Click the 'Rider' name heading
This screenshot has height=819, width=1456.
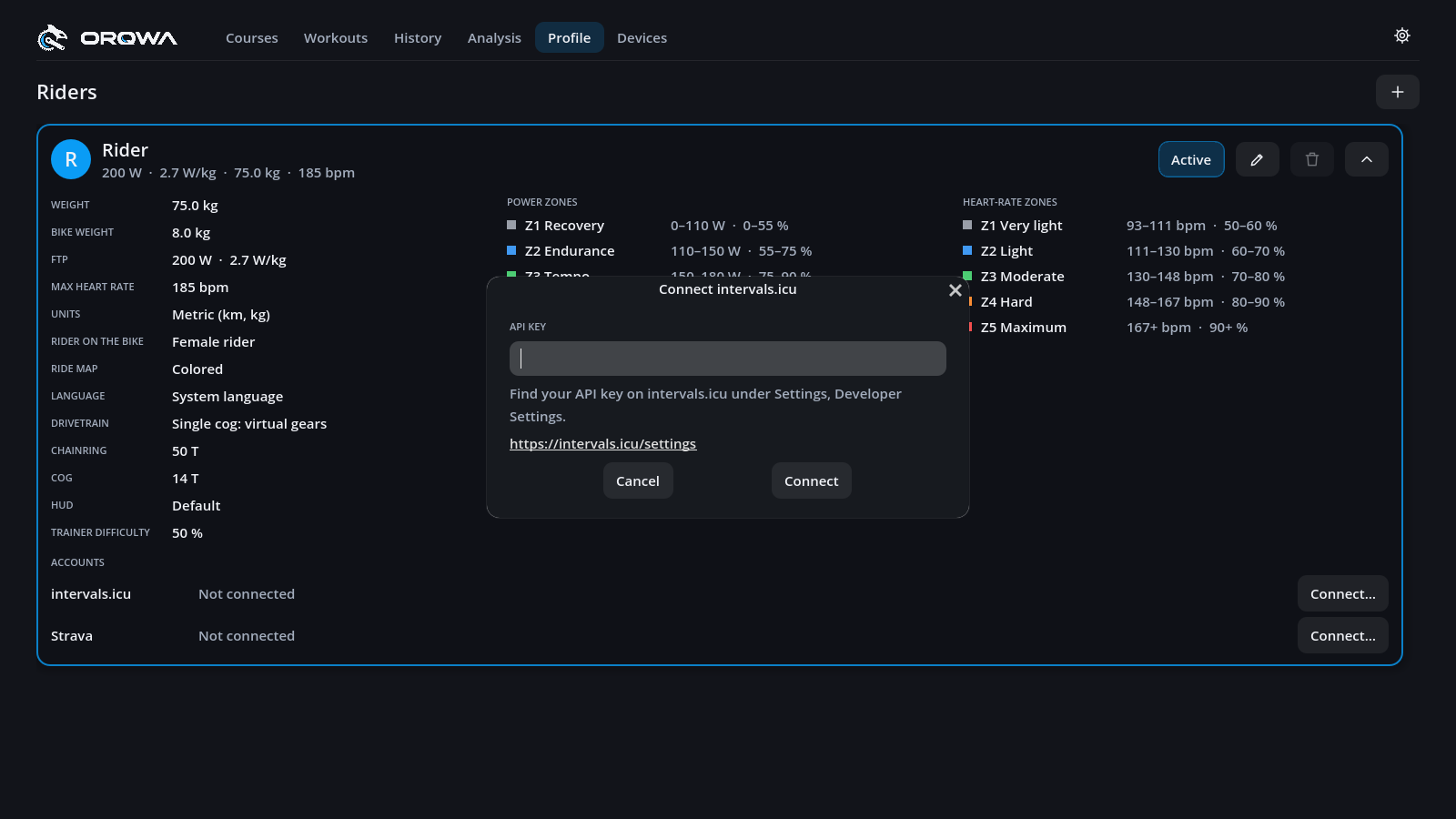[x=125, y=150]
